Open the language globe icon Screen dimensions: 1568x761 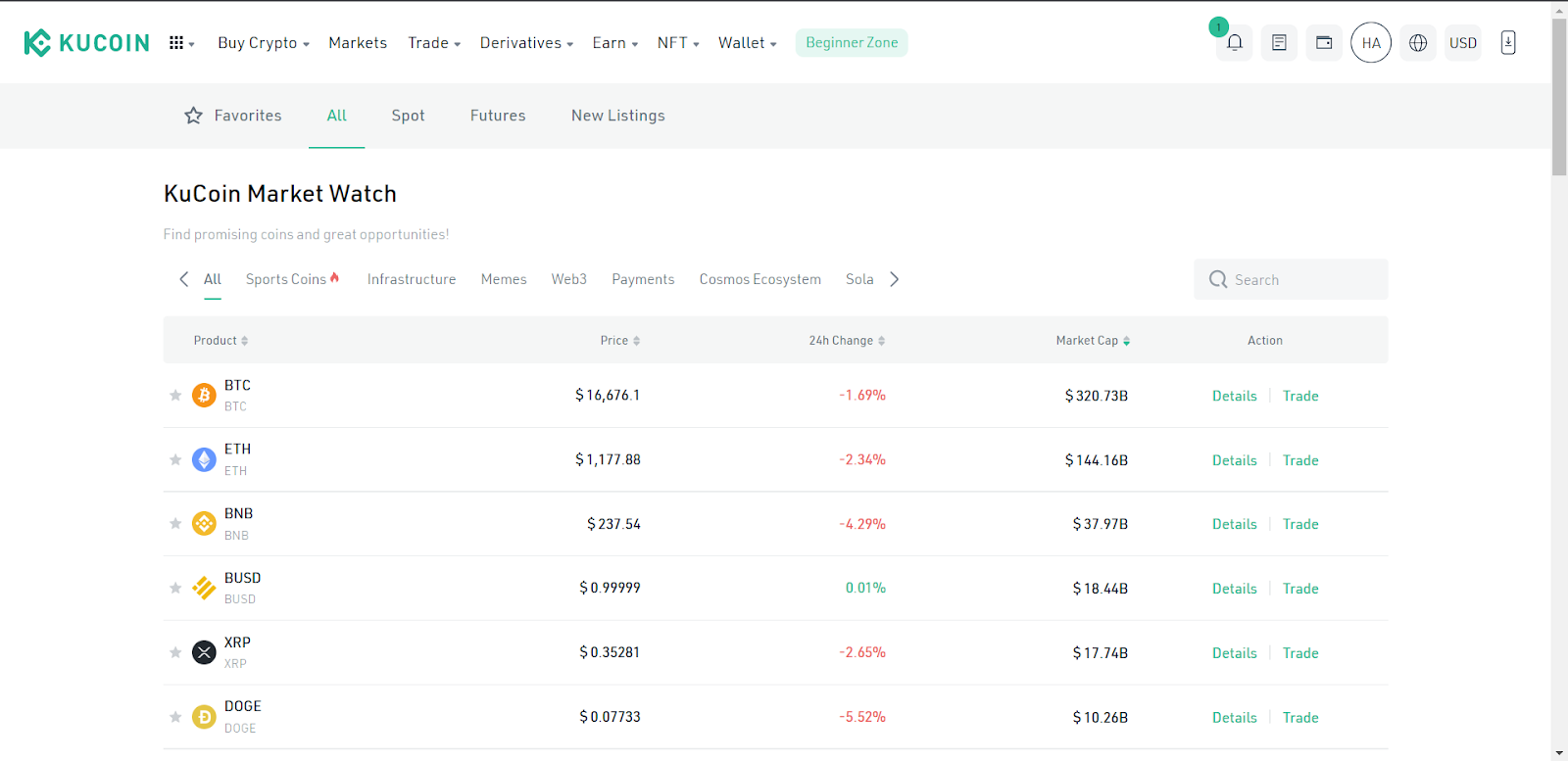[x=1418, y=43]
